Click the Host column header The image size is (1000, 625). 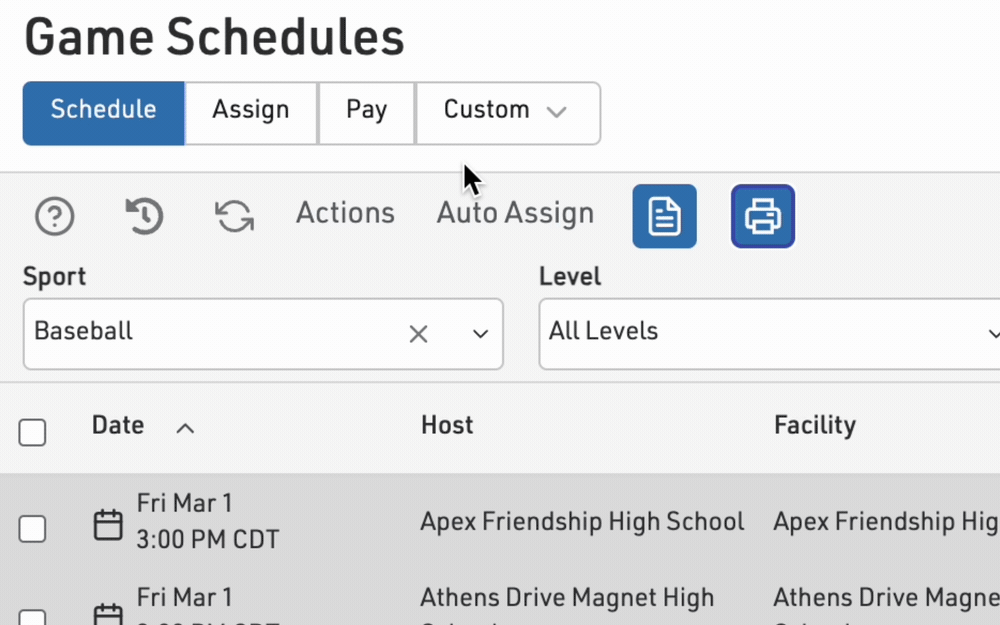click(x=447, y=426)
